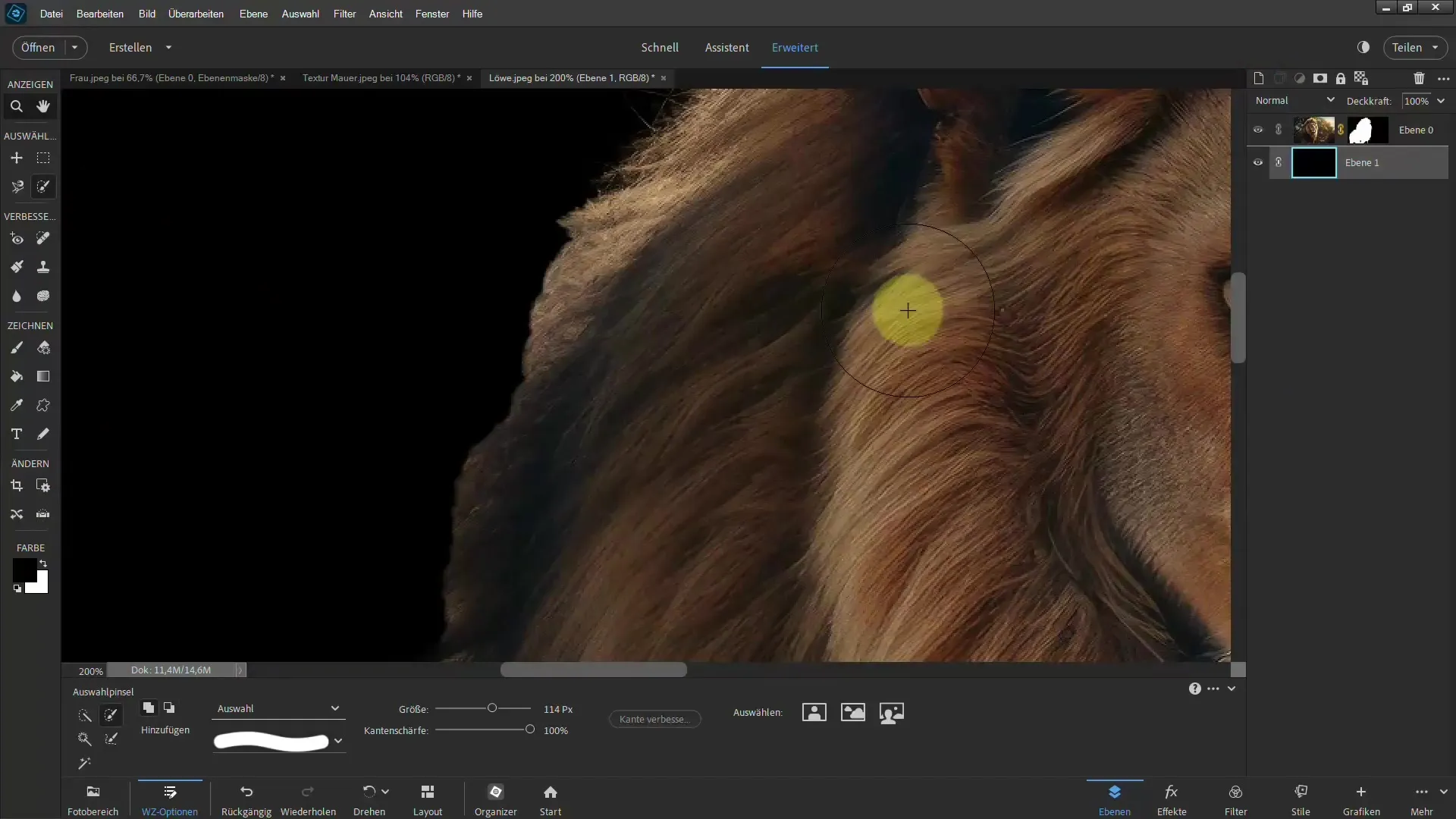
Task: Click Rückgängig to undo
Action: click(246, 800)
